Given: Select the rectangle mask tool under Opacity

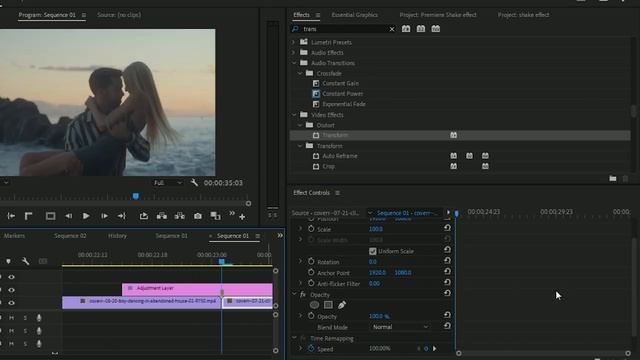Looking at the screenshot, I should pyautogui.click(x=328, y=304).
